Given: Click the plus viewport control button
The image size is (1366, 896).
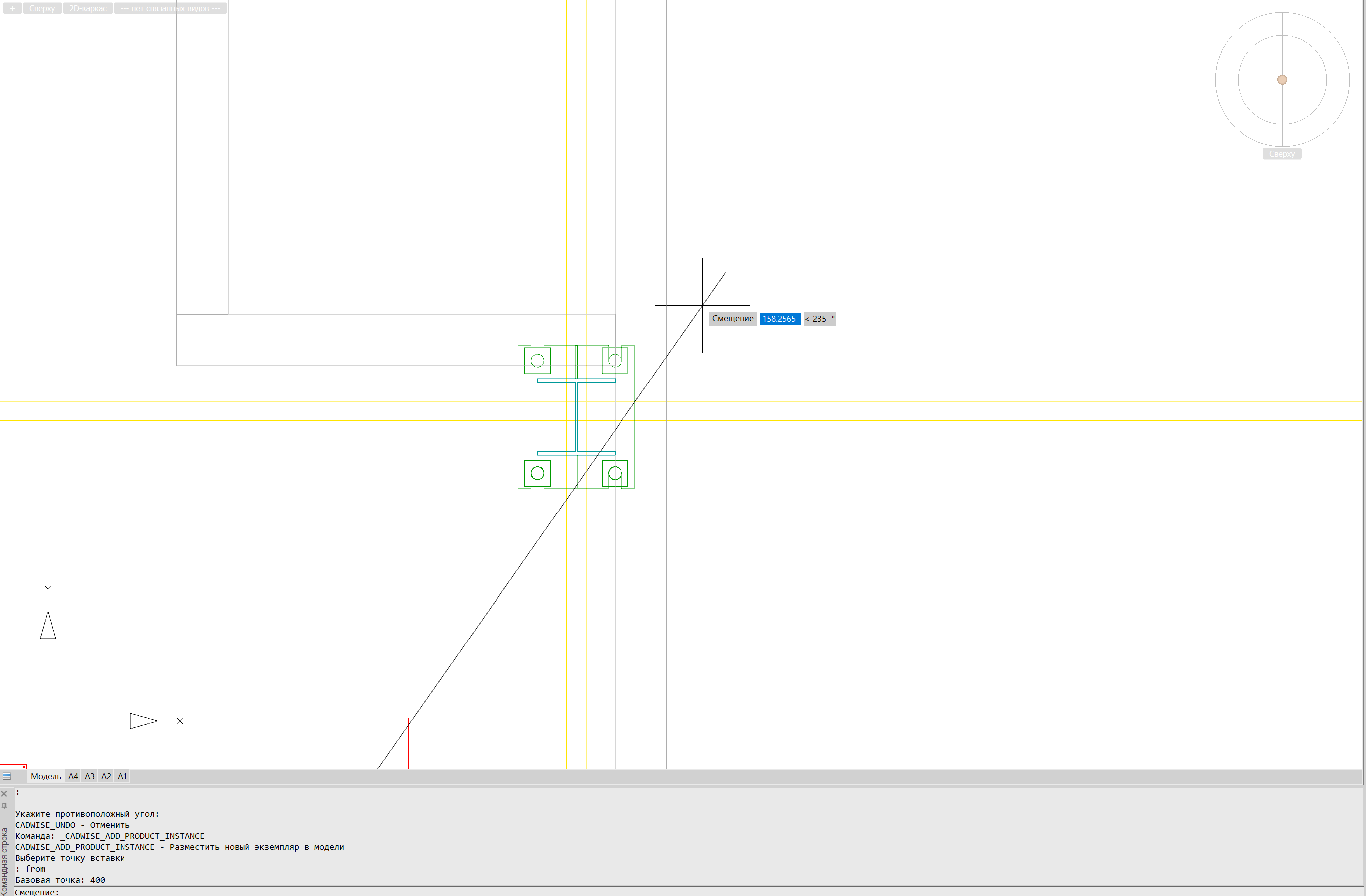Looking at the screenshot, I should click(12, 8).
